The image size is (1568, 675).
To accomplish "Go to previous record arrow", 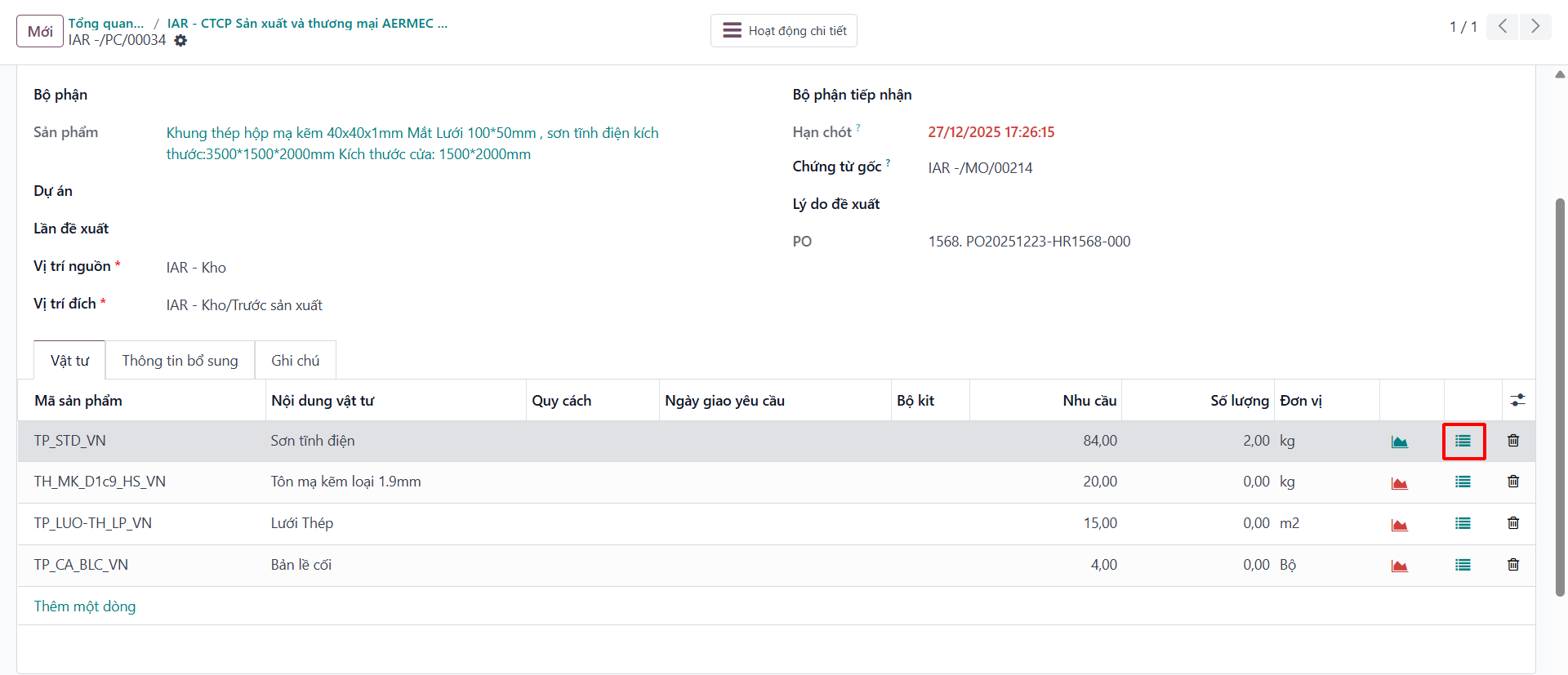I will click(x=1503, y=26).
